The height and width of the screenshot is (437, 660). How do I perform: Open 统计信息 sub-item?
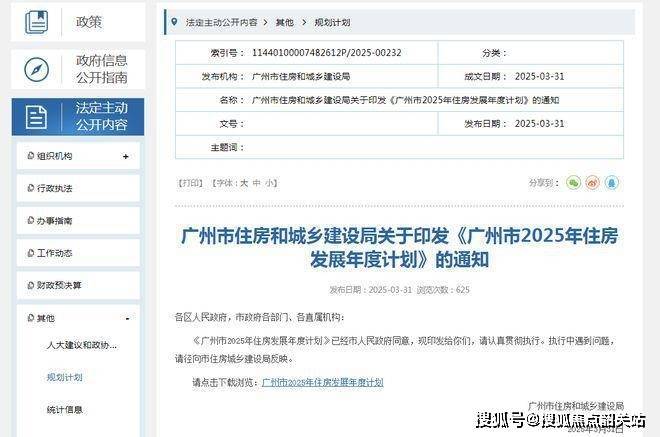[x=64, y=410]
